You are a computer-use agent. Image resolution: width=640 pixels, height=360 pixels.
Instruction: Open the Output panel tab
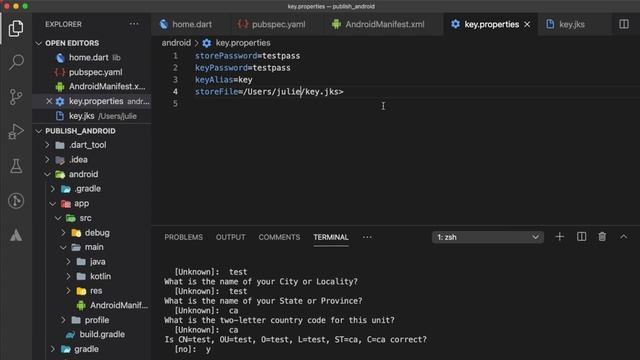pos(231,237)
